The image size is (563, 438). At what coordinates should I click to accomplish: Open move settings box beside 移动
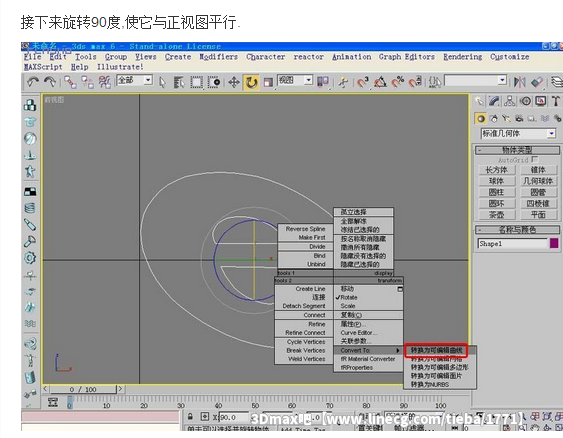400,289
